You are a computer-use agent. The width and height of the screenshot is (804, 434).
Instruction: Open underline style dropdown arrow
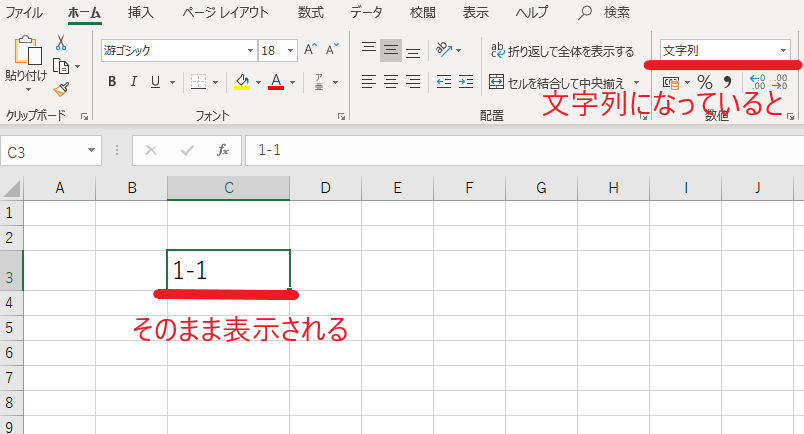pos(172,82)
